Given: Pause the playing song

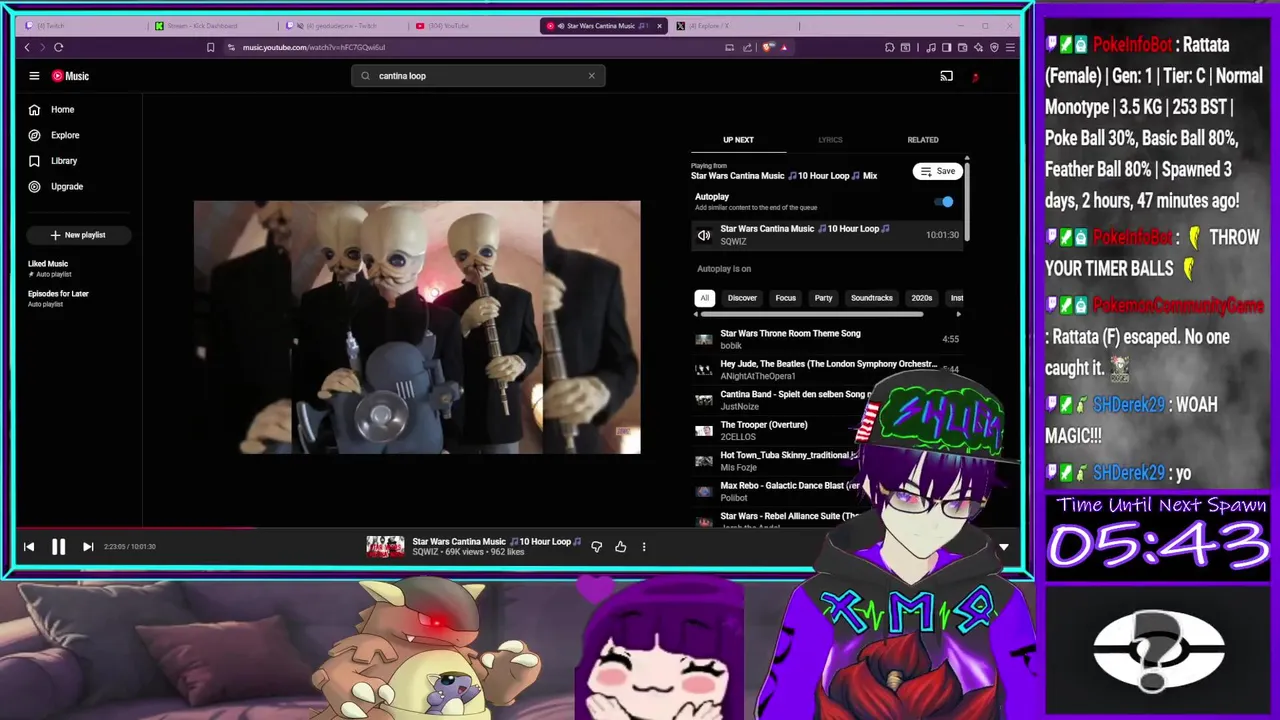Looking at the screenshot, I should pyautogui.click(x=58, y=547).
